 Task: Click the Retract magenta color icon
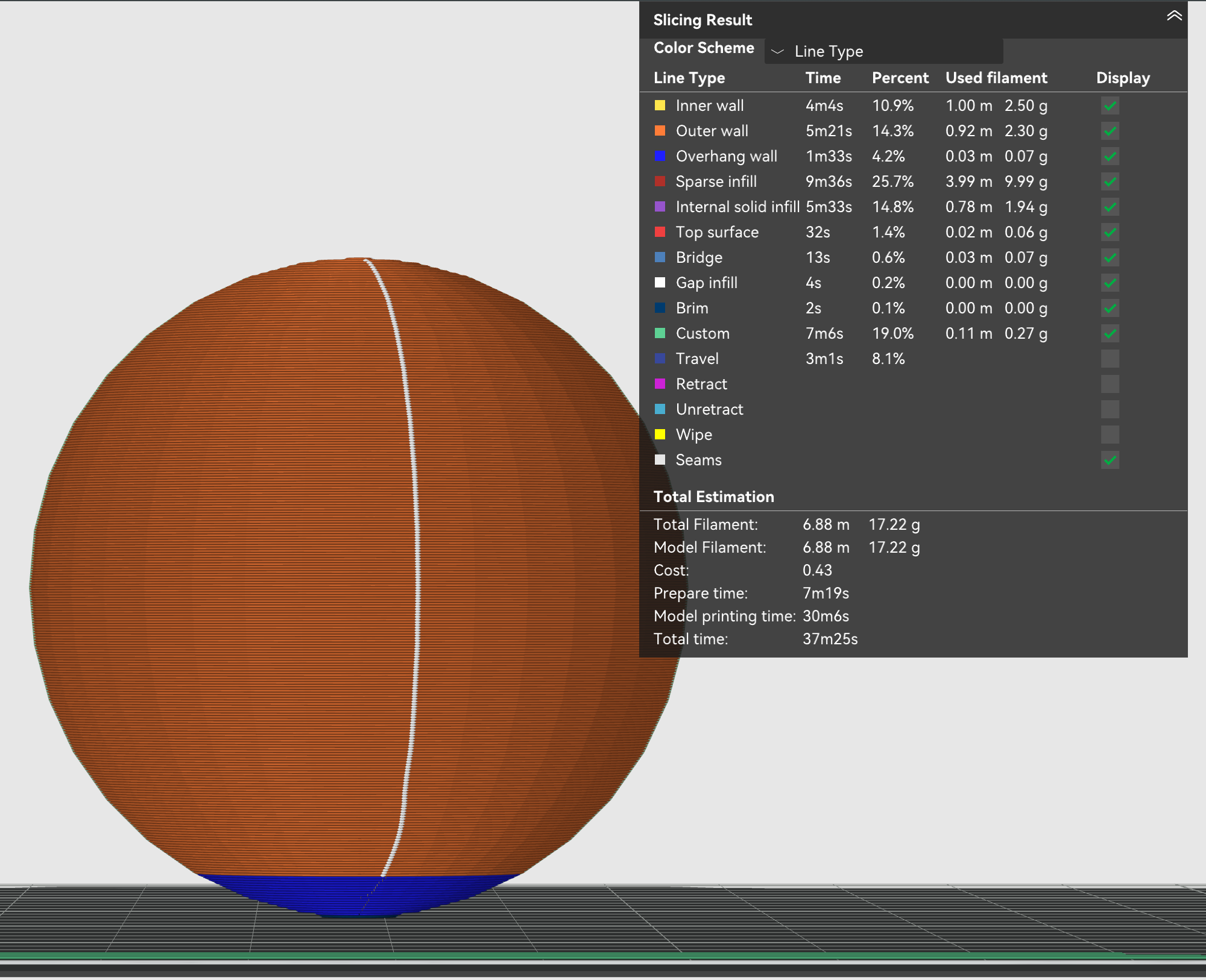point(660,384)
